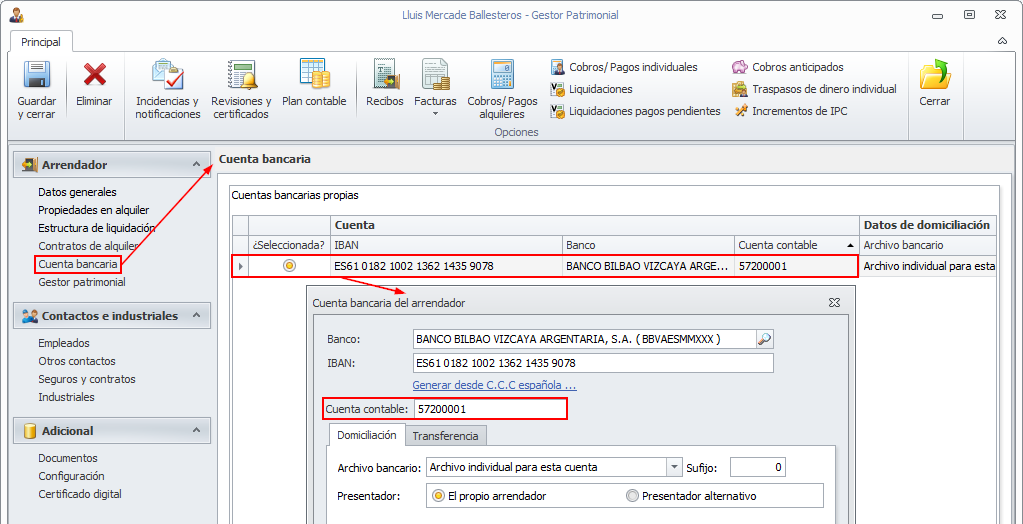Click the ¿Seleccionada? column header
Screen dimensions: 1023x524
[x=289, y=245]
